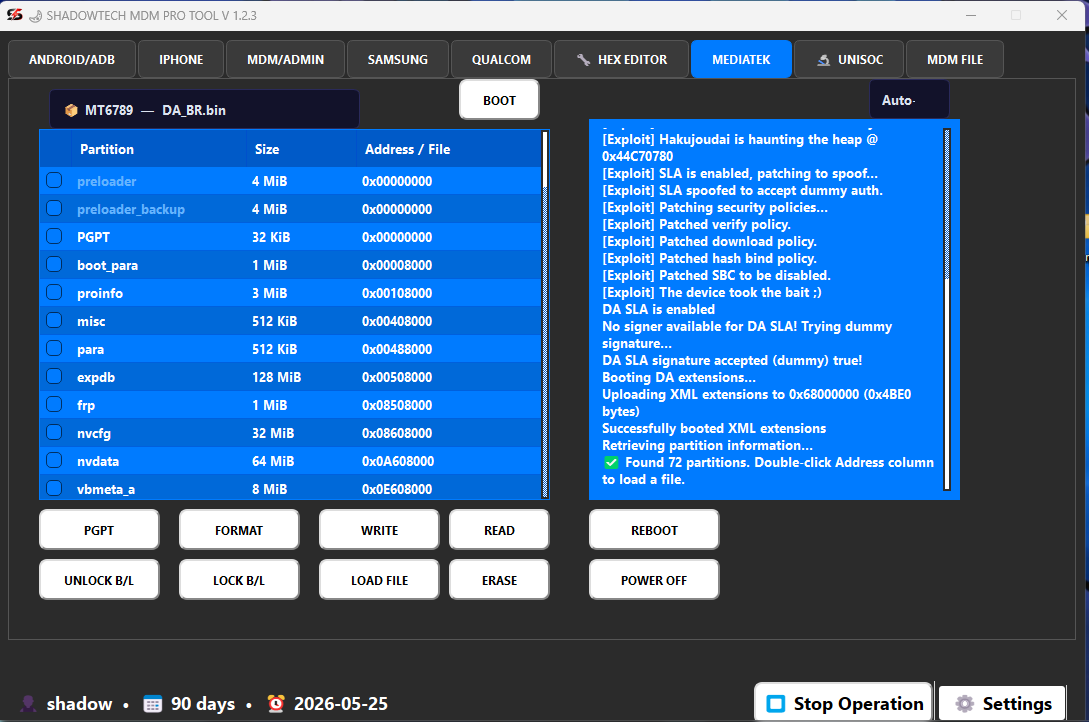The width and height of the screenshot is (1089, 722).
Task: Click the FORMAT button
Action: [239, 530]
